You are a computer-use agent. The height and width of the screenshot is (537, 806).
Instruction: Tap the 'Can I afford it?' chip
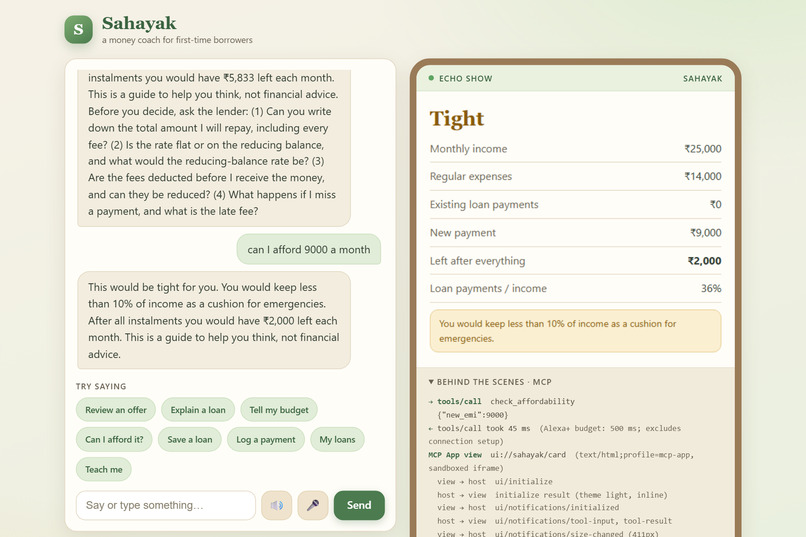tap(114, 440)
